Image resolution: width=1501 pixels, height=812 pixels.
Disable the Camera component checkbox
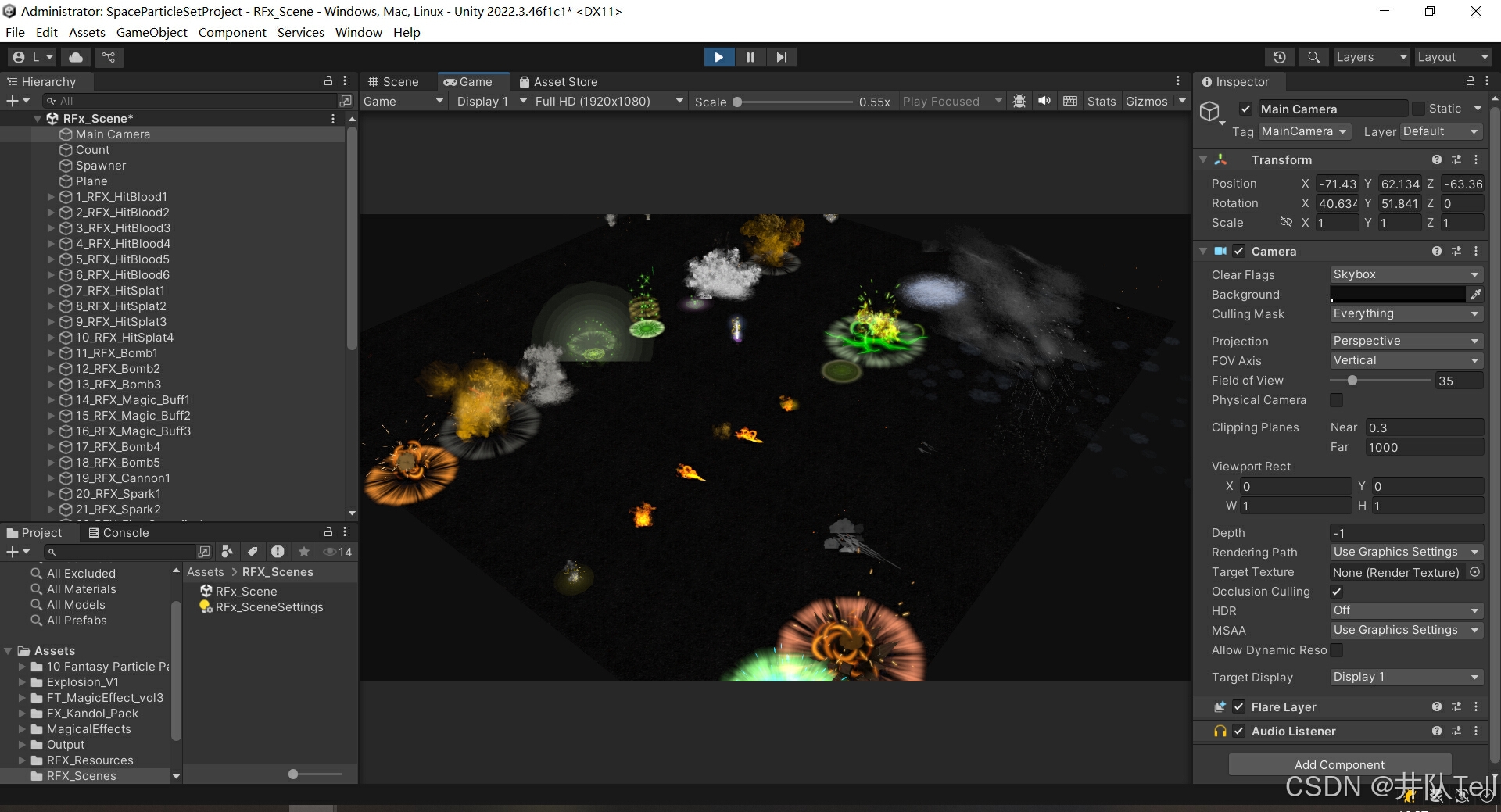click(x=1239, y=251)
